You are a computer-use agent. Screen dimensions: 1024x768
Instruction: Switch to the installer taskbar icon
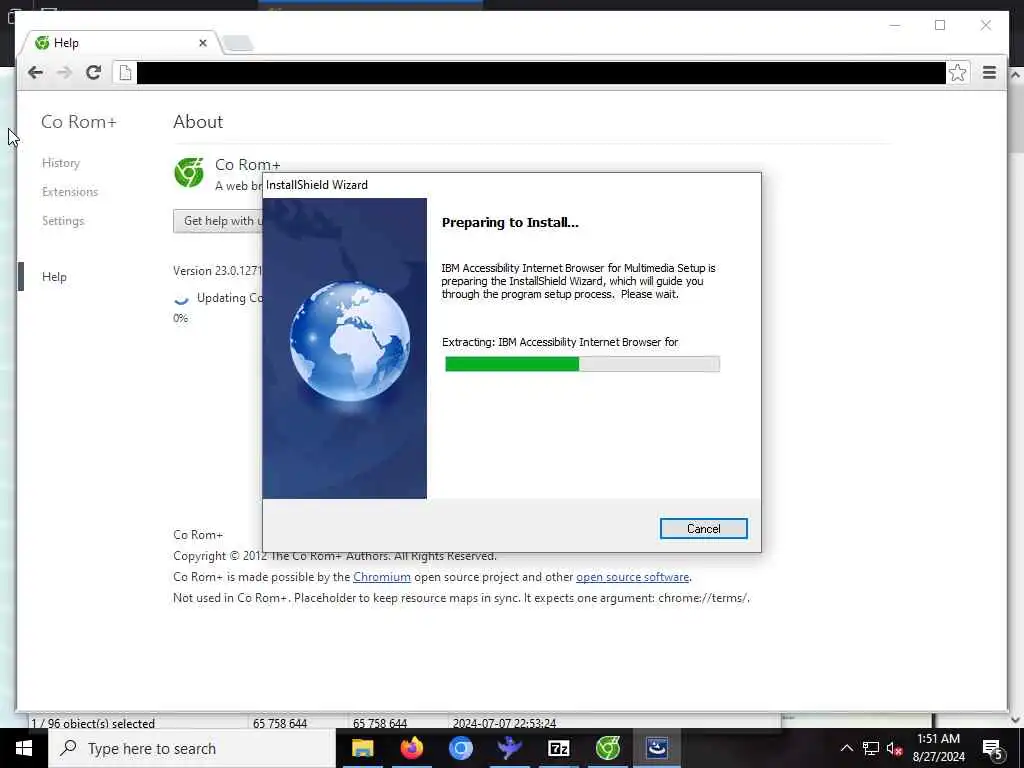(x=657, y=748)
